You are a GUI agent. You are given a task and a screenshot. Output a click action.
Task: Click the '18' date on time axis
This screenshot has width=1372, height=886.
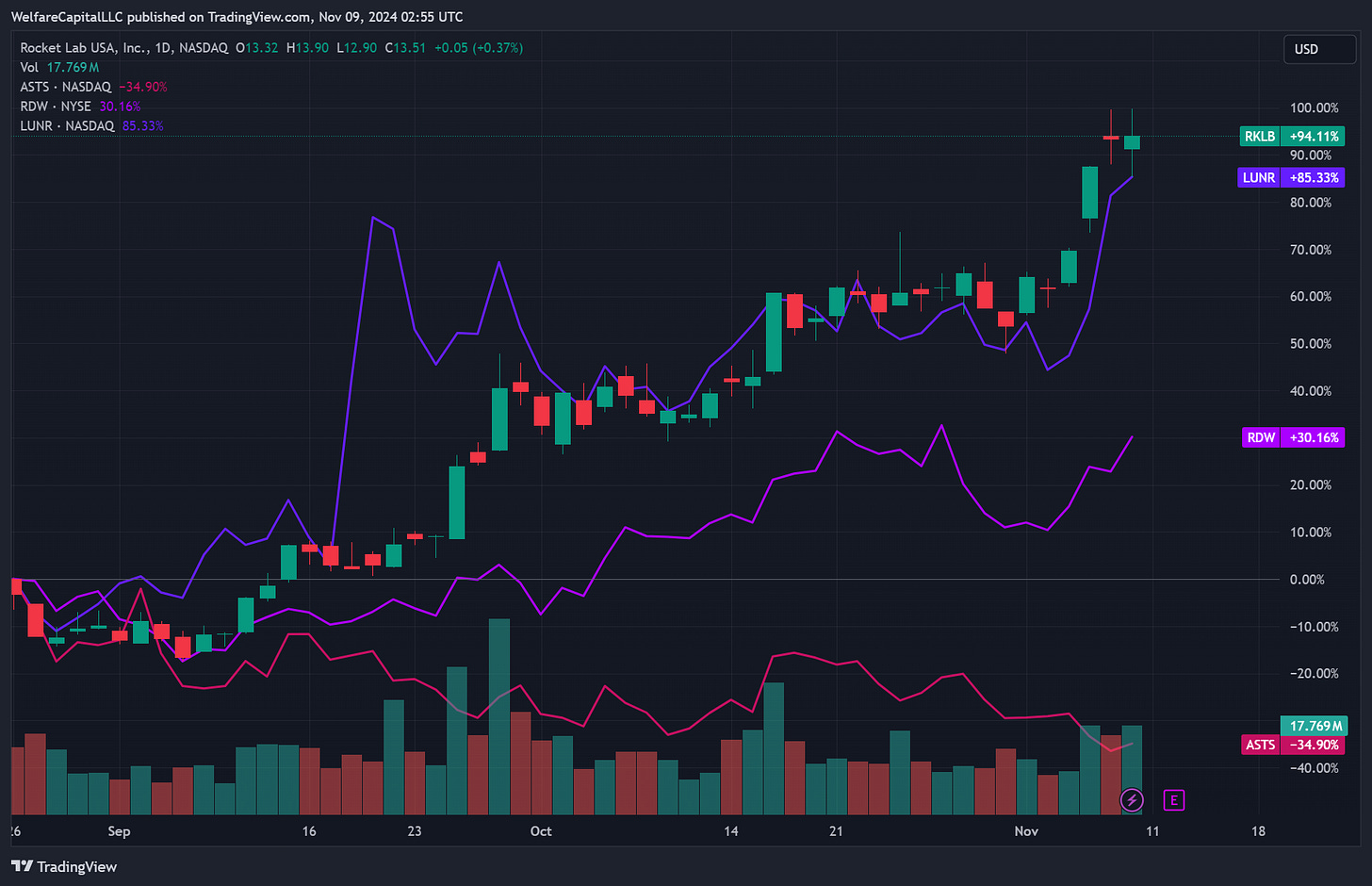click(x=1258, y=830)
